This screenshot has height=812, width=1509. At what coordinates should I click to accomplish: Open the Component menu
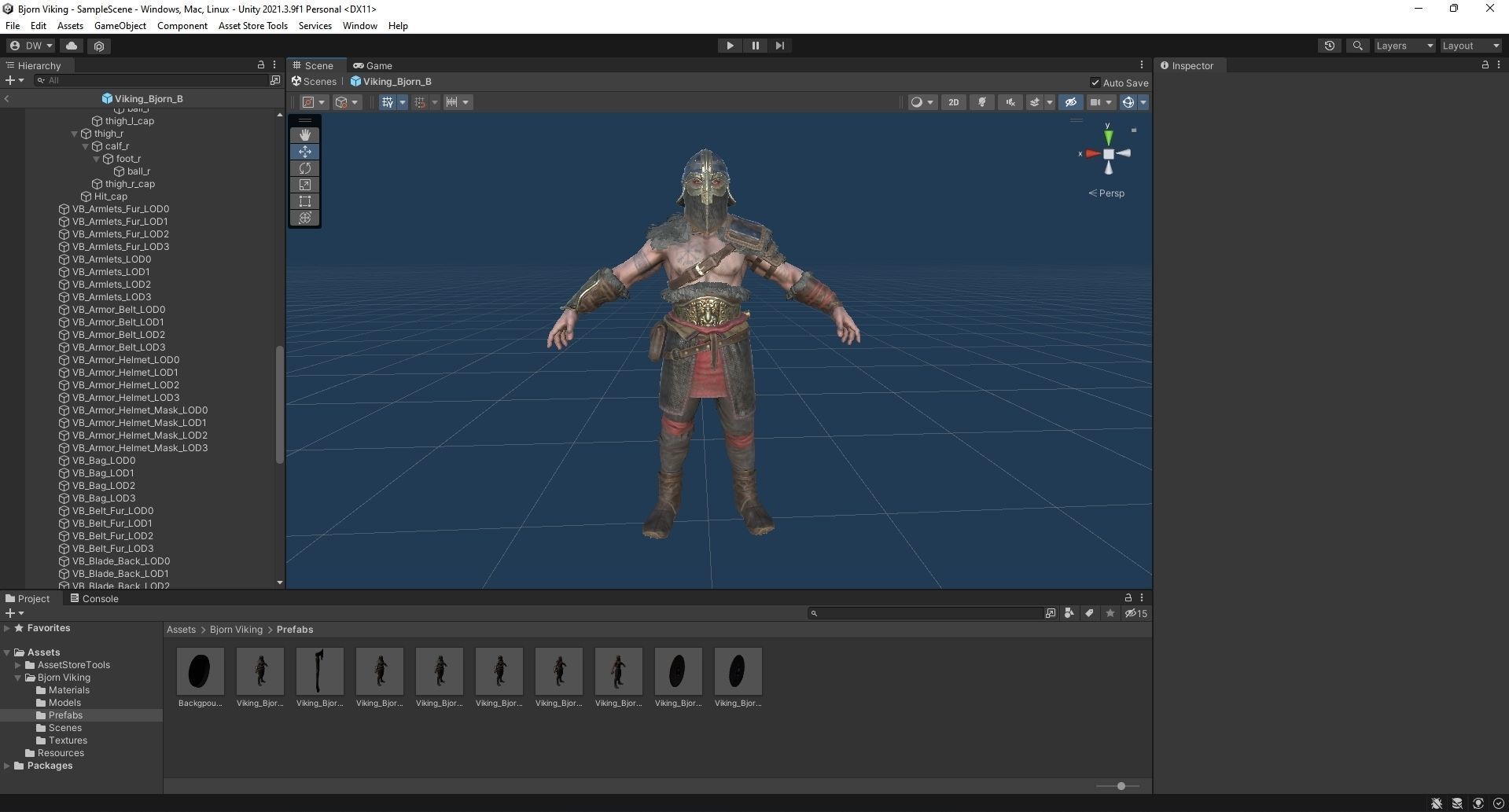182,26
